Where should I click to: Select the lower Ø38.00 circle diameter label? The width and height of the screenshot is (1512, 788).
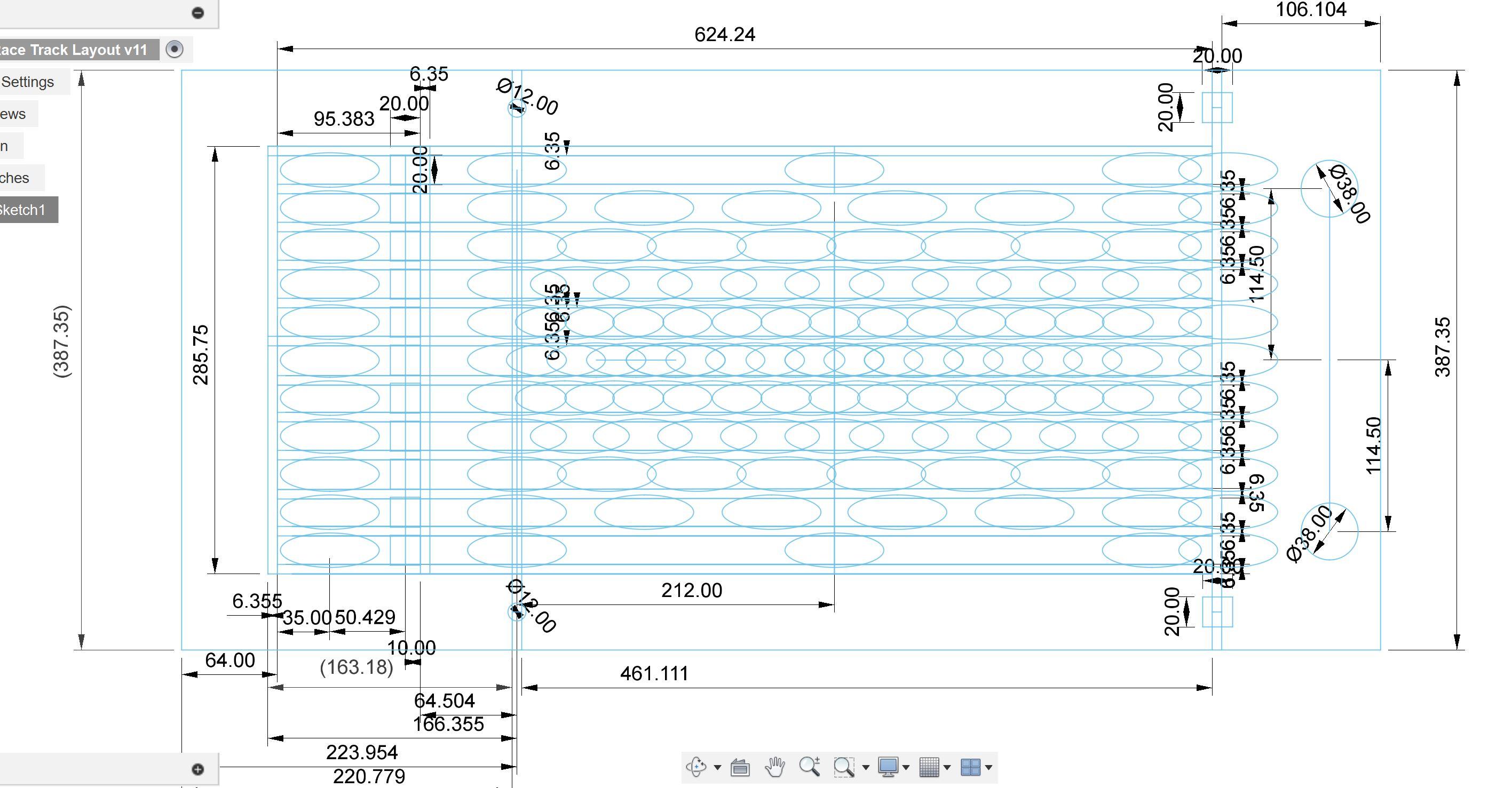[x=1310, y=534]
